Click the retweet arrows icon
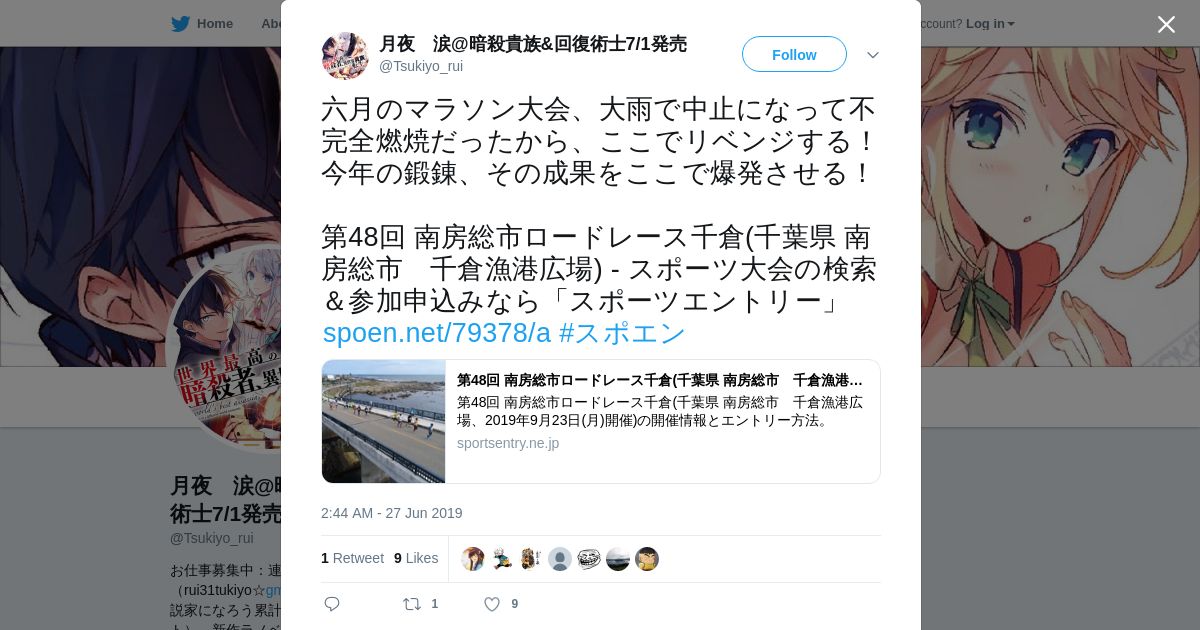The image size is (1200, 630). pos(411,604)
